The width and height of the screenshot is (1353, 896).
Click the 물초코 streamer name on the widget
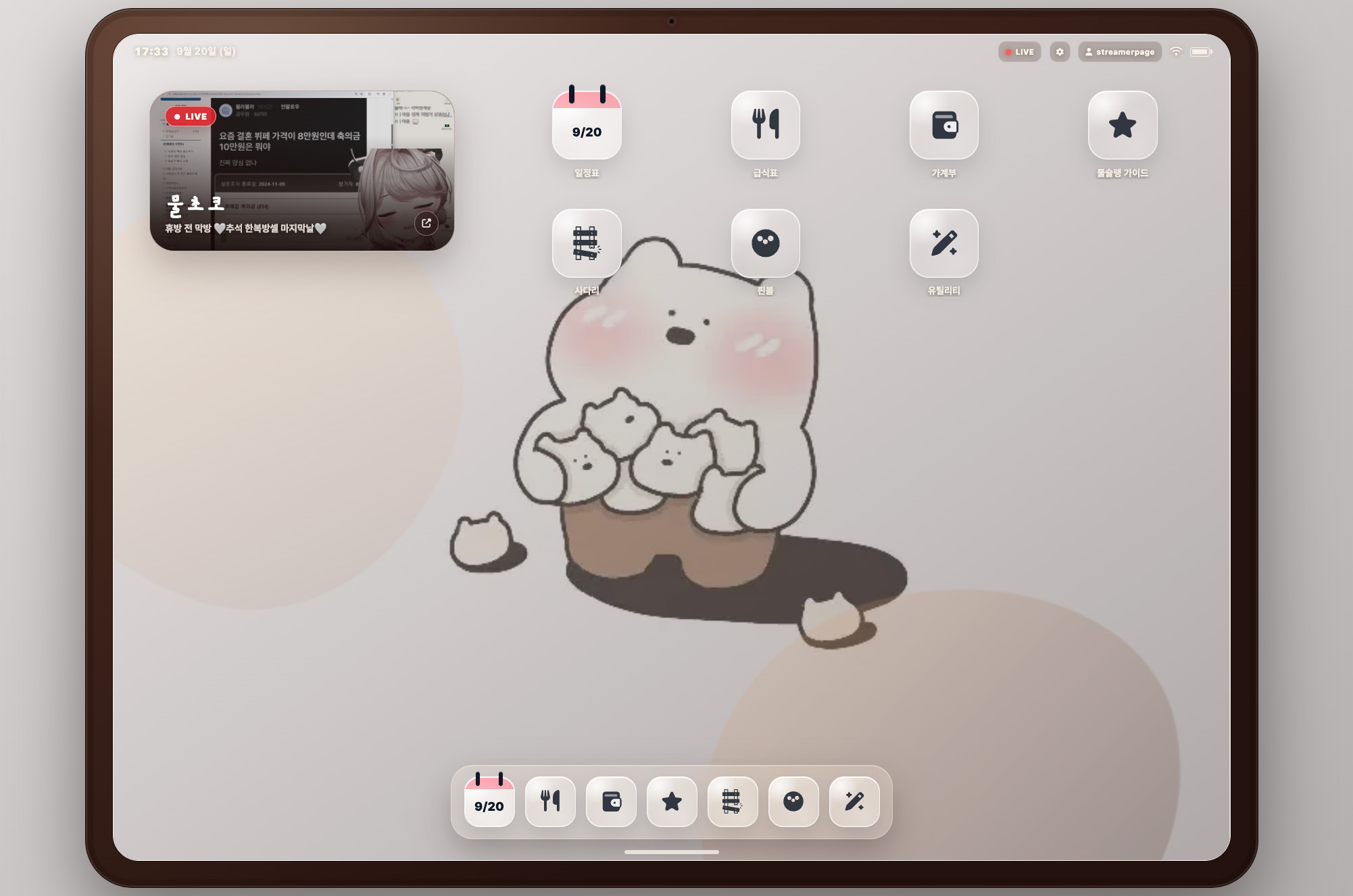coord(195,205)
